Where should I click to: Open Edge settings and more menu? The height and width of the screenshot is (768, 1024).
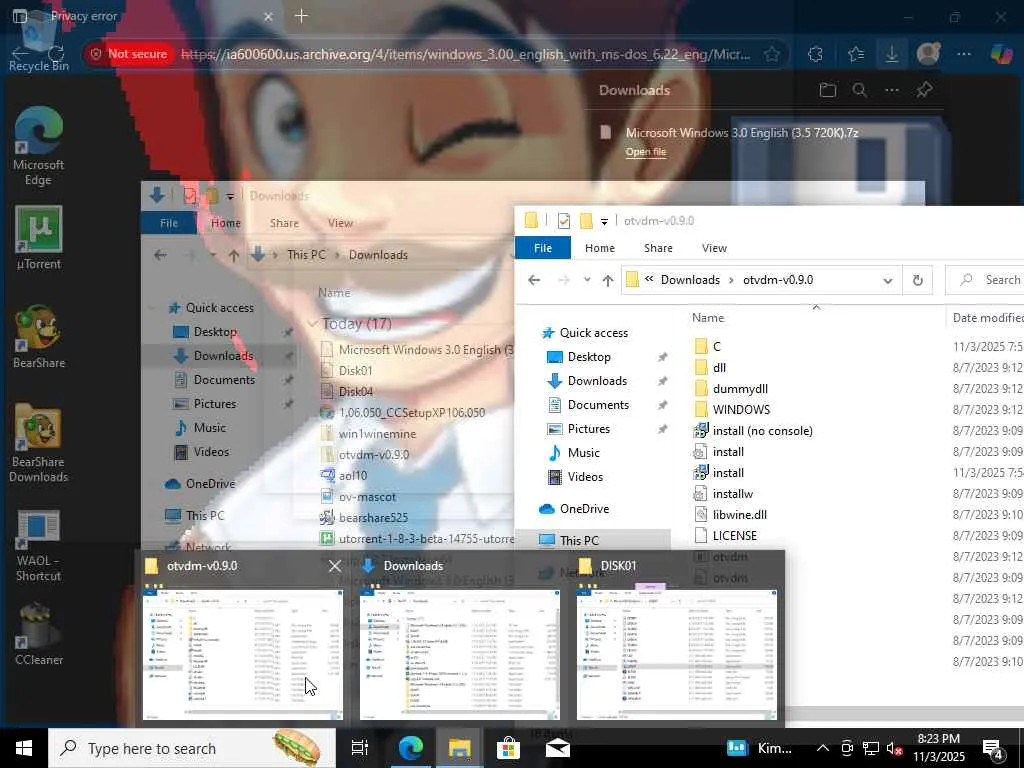click(x=964, y=54)
